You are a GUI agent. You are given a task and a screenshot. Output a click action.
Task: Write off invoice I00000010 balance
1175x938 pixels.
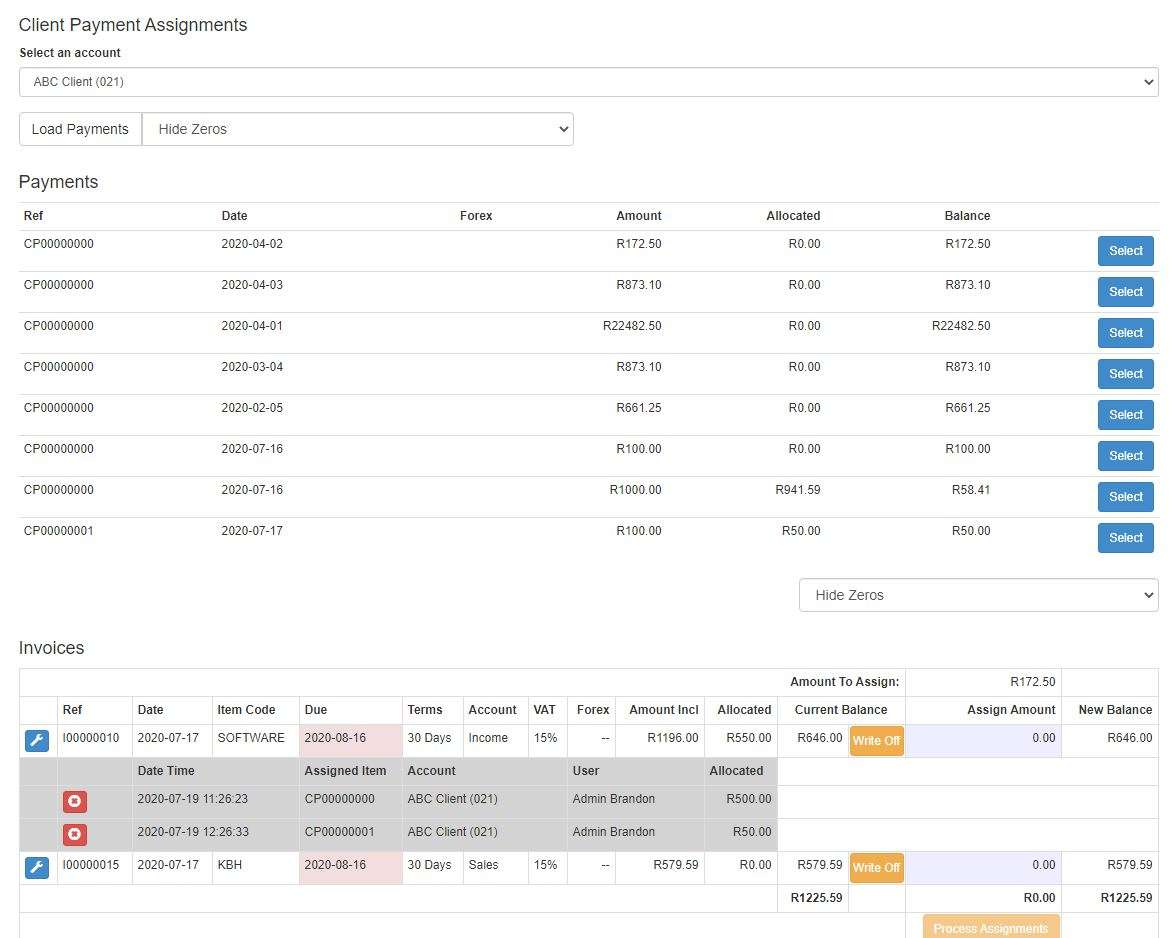click(876, 741)
